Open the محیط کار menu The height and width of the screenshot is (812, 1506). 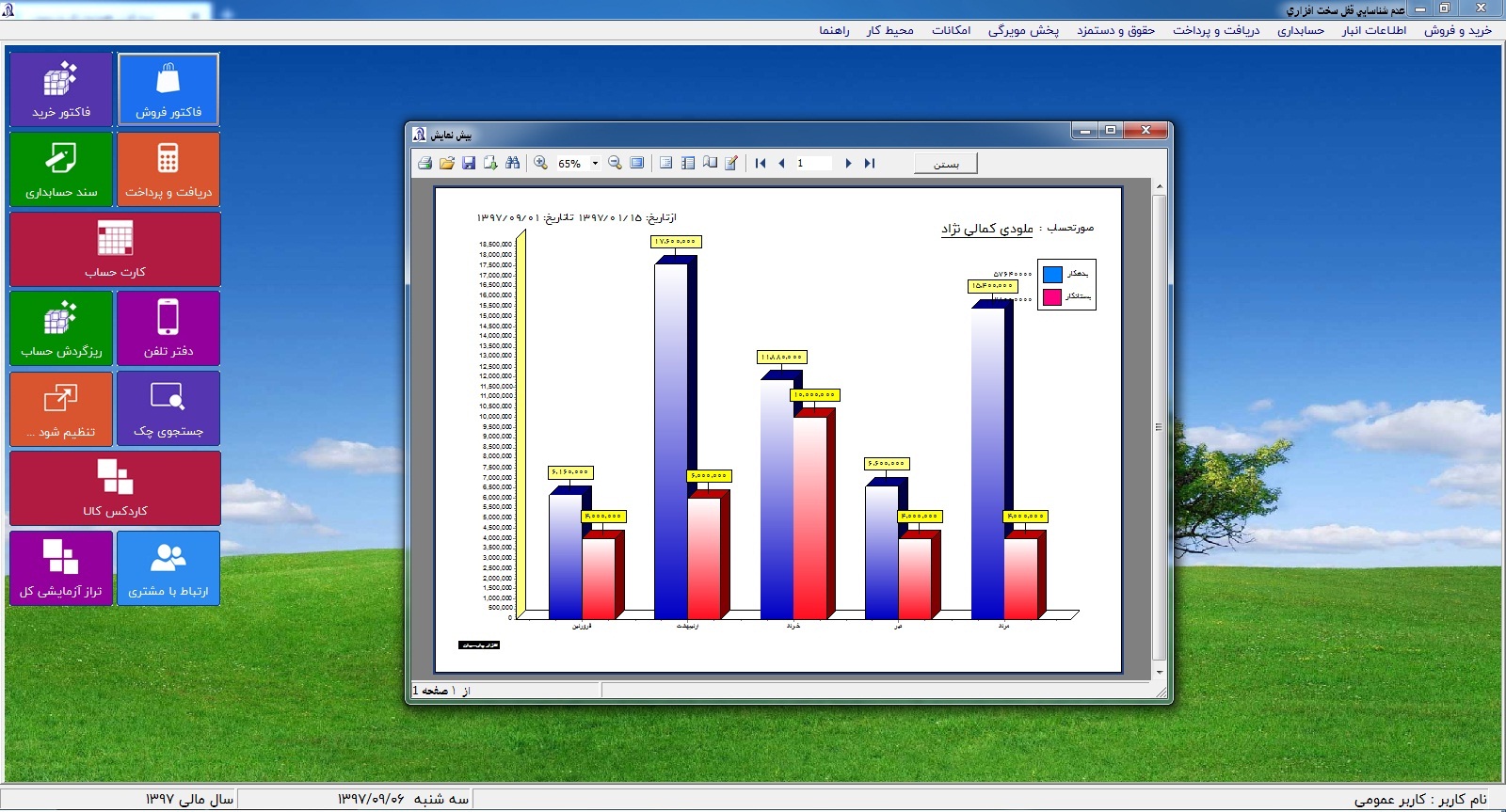pos(890,30)
